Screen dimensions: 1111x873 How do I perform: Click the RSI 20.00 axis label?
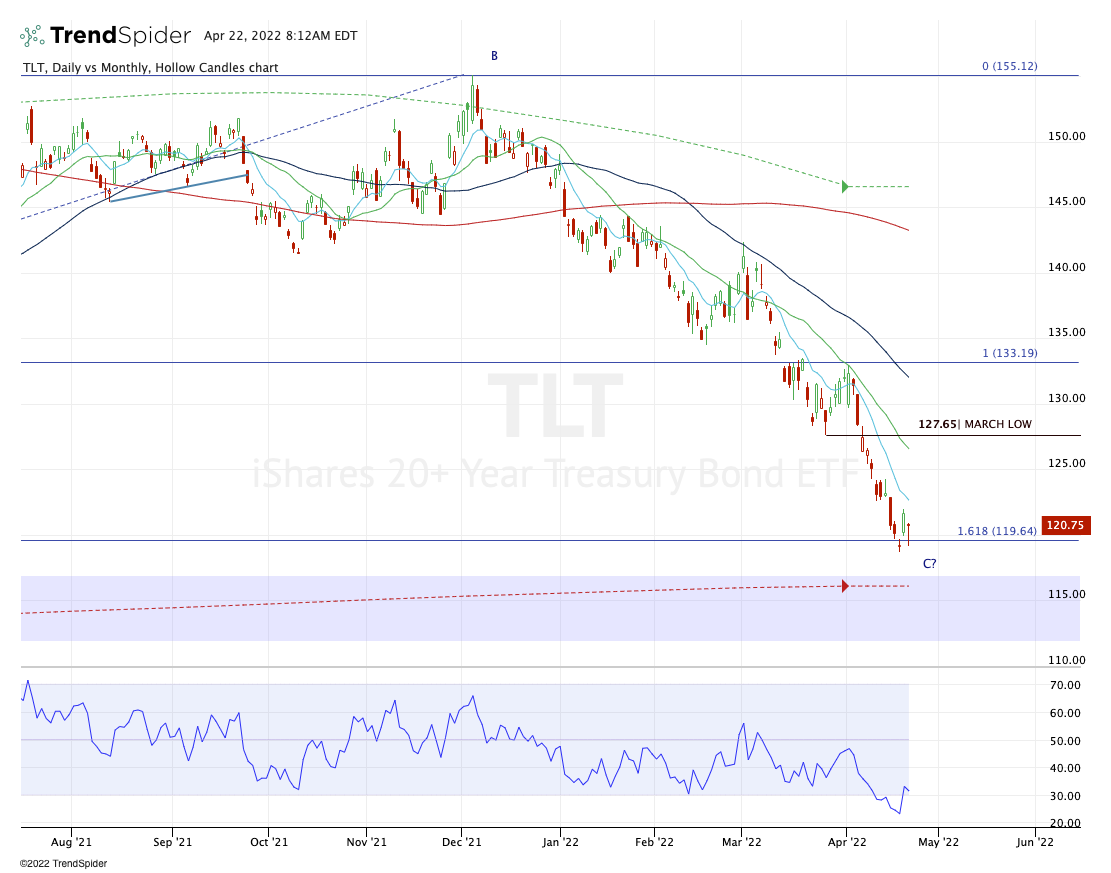click(1065, 823)
